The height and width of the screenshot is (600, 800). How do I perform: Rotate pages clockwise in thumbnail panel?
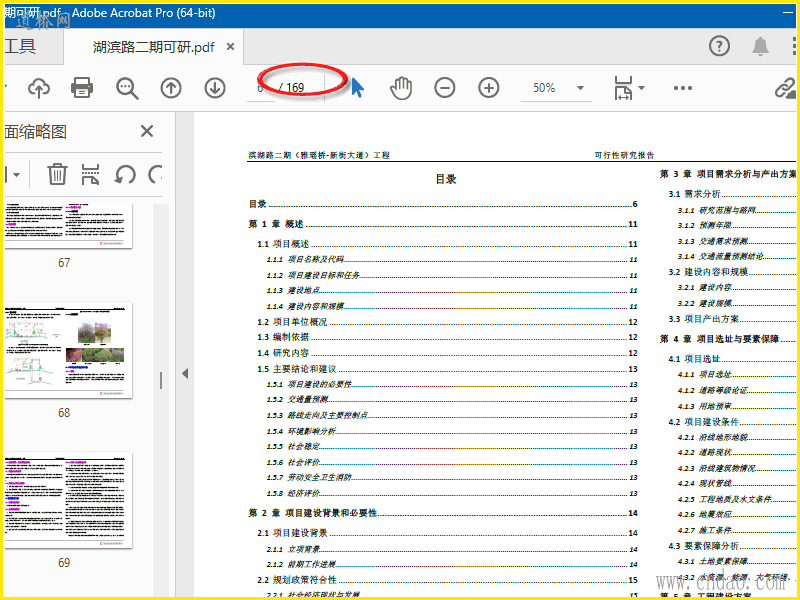(x=155, y=174)
